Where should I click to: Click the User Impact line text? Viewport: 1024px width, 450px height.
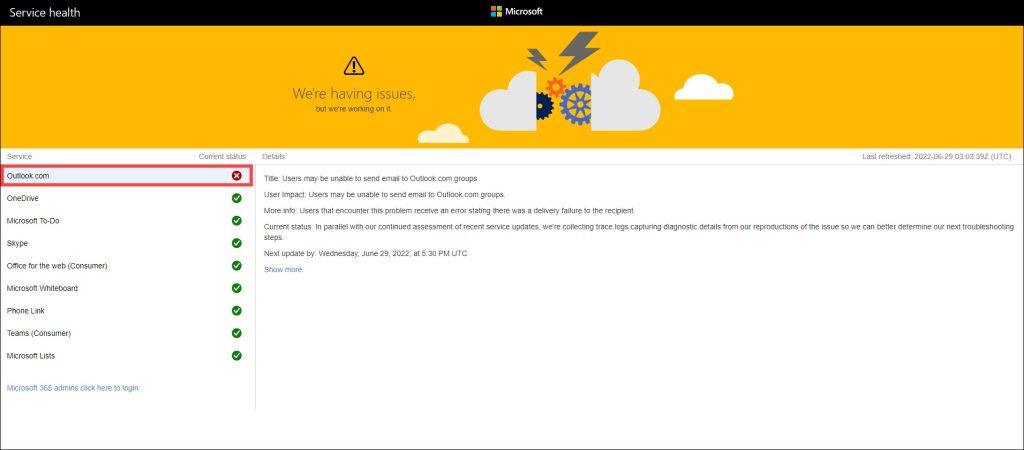[x=385, y=195]
